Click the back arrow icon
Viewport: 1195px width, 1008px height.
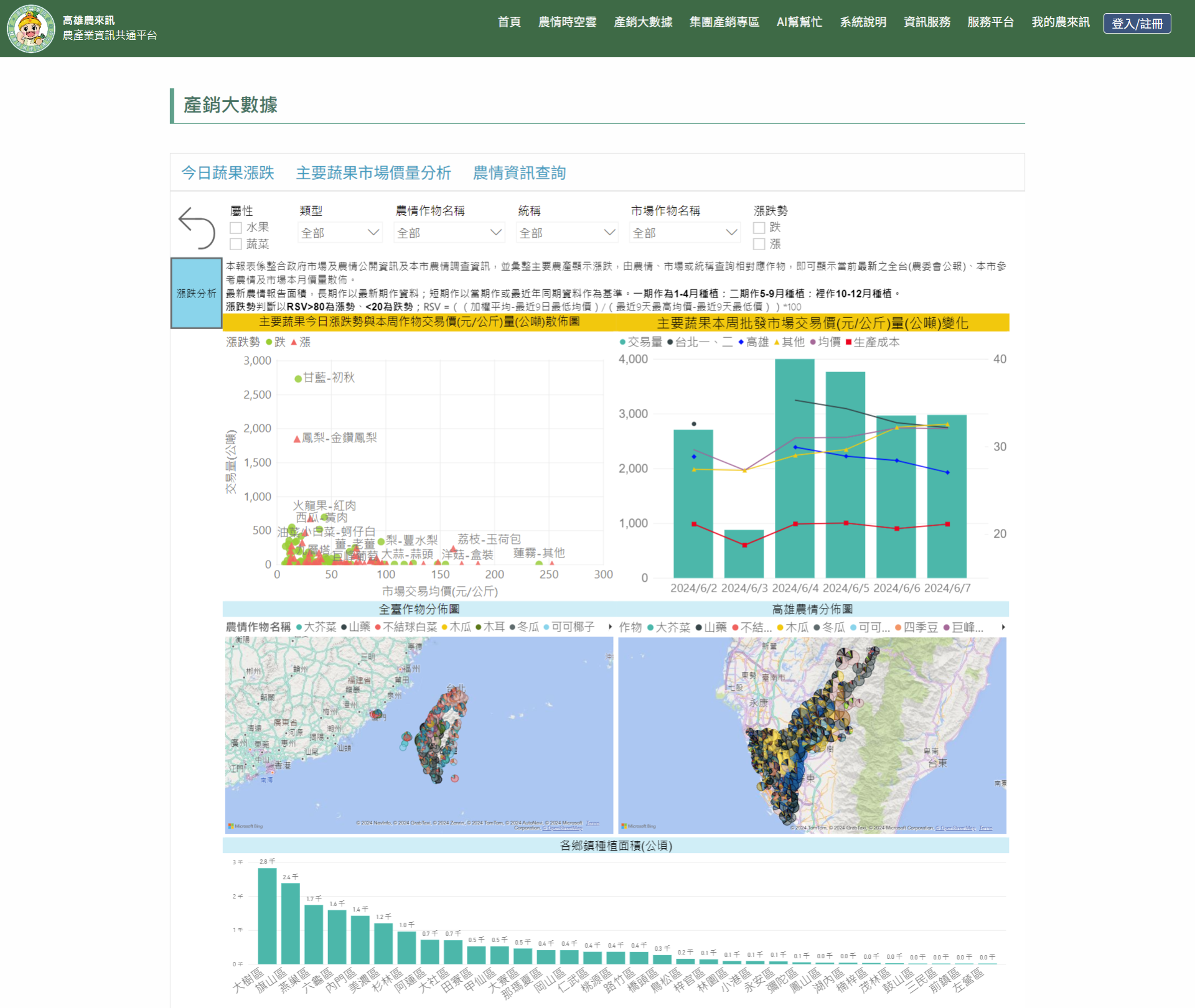196,228
